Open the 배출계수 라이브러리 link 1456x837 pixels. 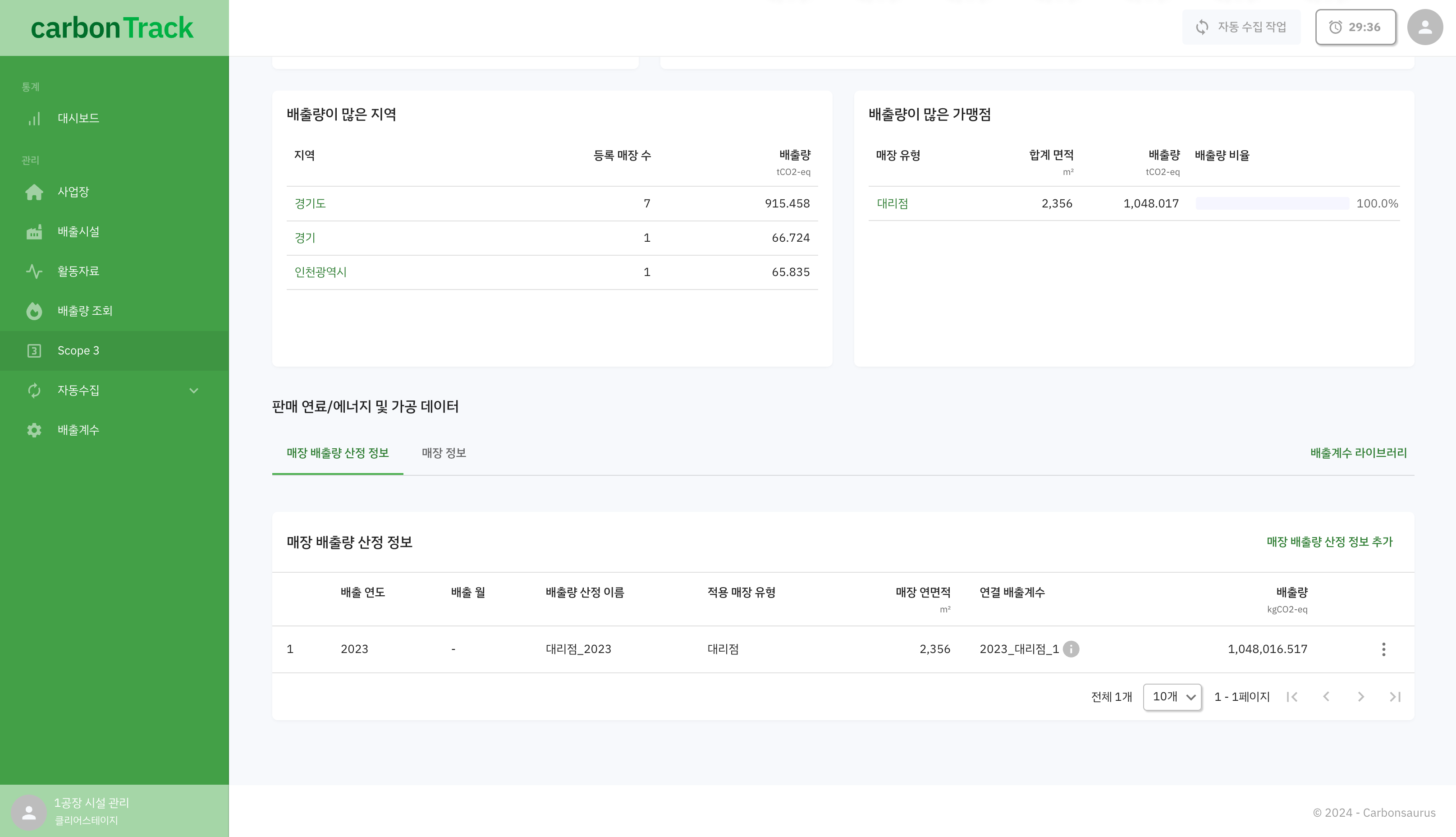point(1358,453)
